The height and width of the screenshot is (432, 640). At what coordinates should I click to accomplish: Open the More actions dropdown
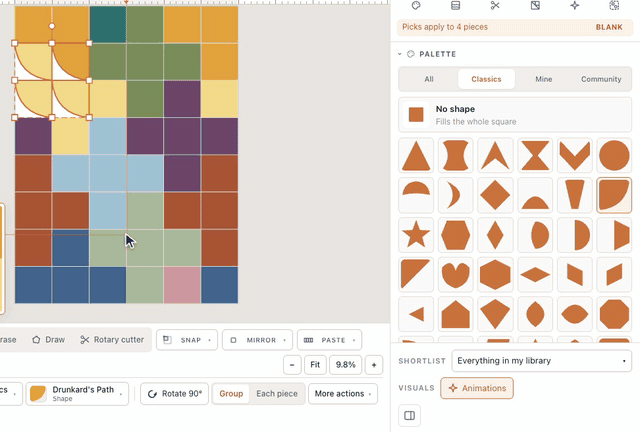pyautogui.click(x=343, y=394)
